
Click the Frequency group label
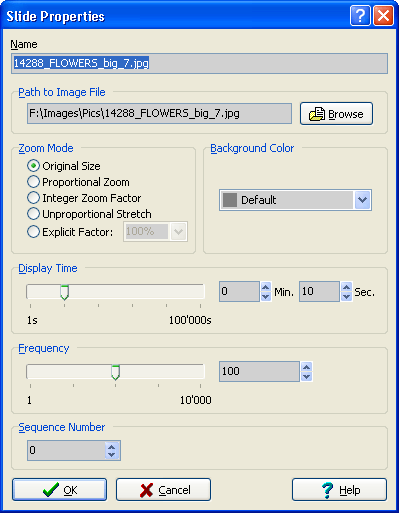click(x=44, y=348)
